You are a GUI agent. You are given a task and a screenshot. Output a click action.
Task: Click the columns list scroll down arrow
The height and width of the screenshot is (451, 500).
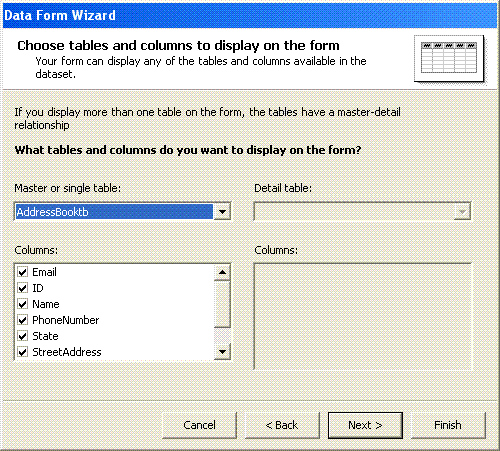(x=222, y=352)
